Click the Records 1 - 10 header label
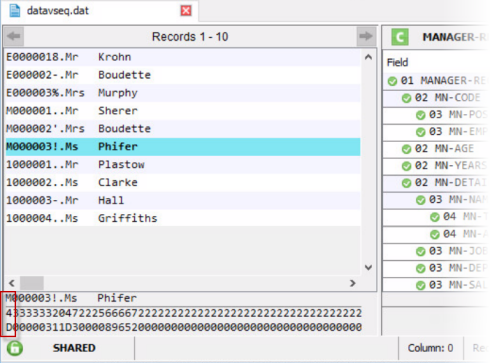This screenshot has width=490, height=363. click(190, 37)
